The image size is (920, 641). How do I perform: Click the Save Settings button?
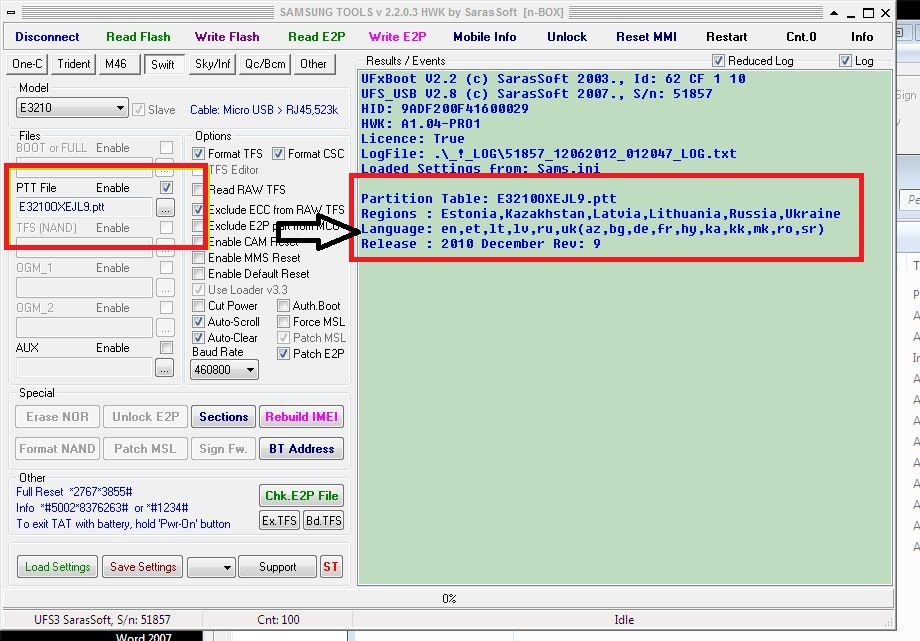click(x=143, y=567)
